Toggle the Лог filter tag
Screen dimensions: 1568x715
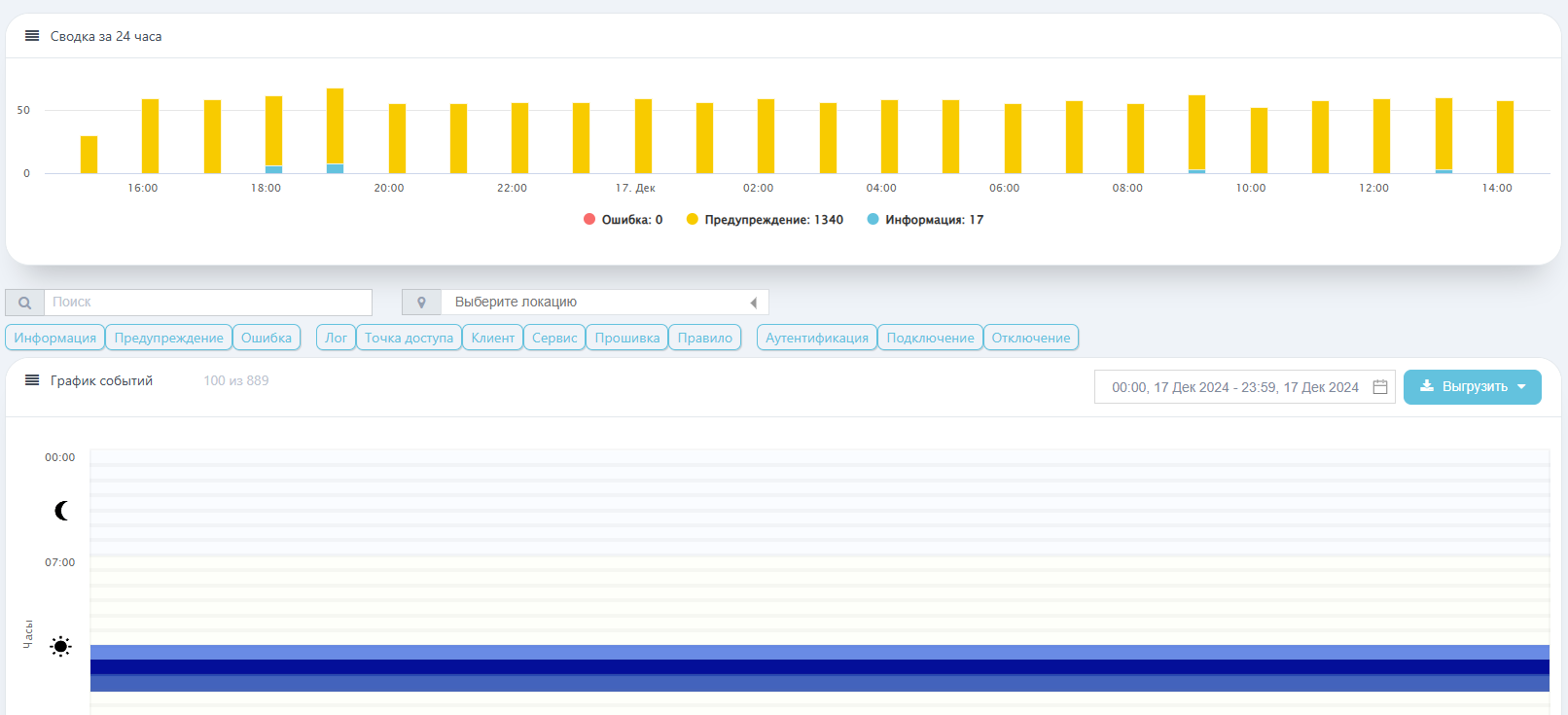tap(337, 338)
